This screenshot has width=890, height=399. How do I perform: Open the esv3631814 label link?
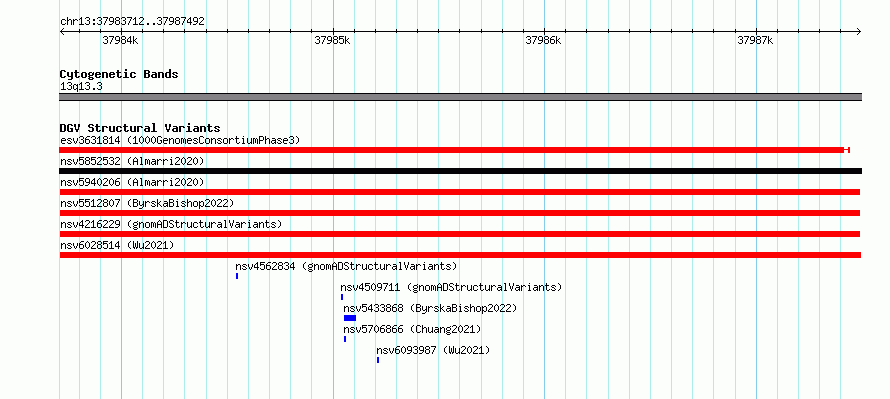pos(180,140)
